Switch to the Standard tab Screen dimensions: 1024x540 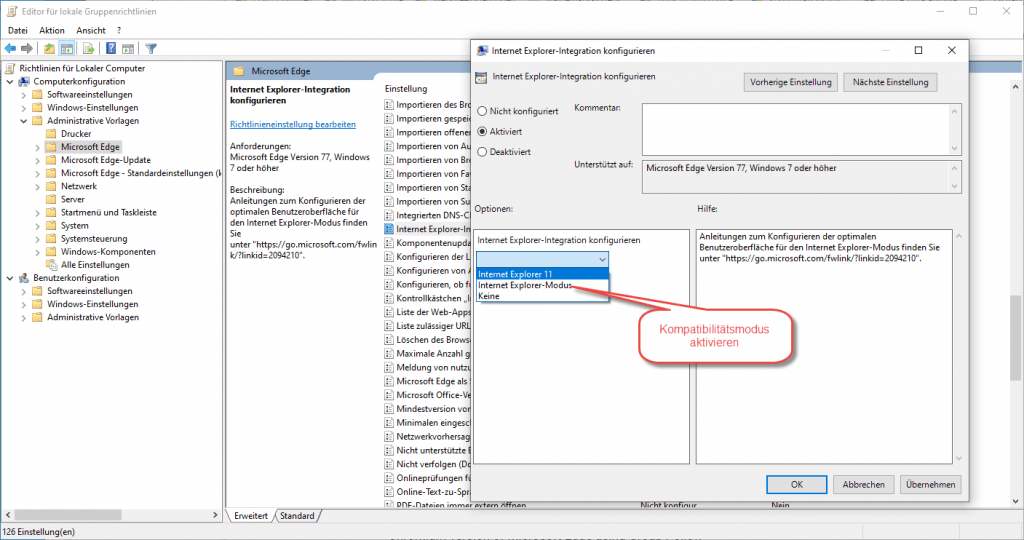point(297,516)
